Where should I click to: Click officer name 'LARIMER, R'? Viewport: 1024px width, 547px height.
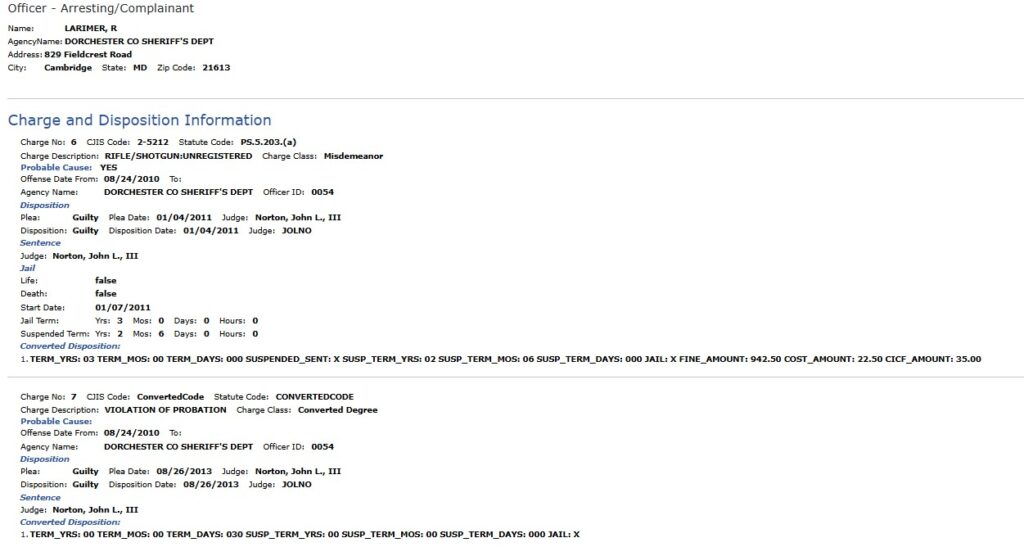92,29
